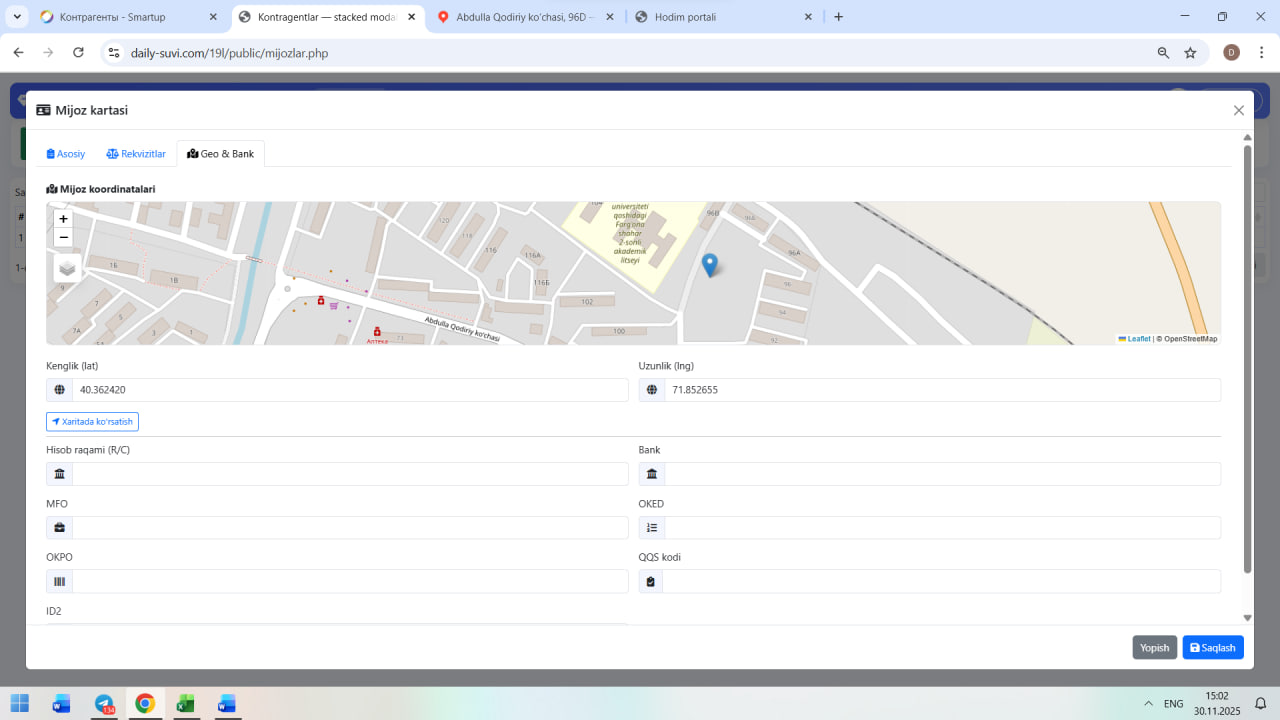The image size is (1280, 720).
Task: Click the modal's vertical scrollbar
Action: coord(1247,360)
